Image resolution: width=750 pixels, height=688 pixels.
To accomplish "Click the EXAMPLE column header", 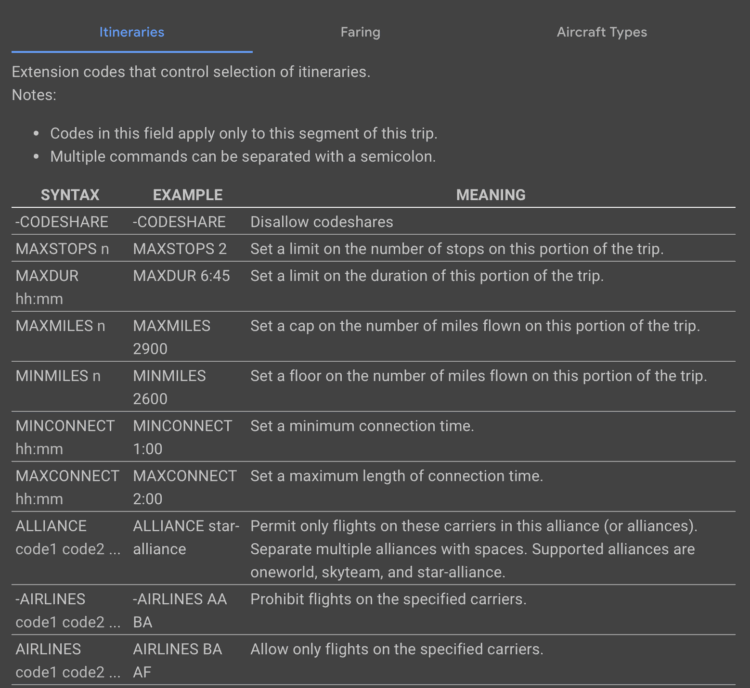I will 188,195.
